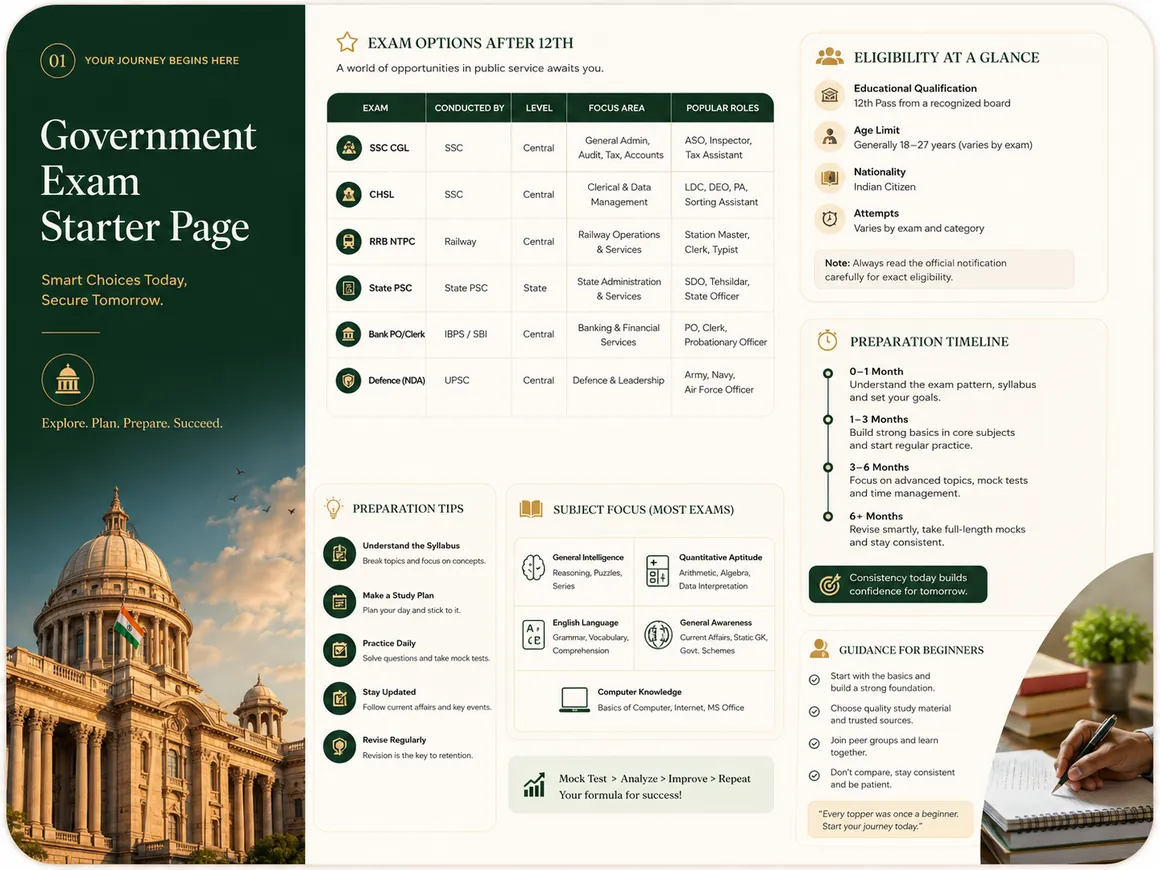The width and height of the screenshot is (1160, 870).
Task: Click the Guidance for Beginners person icon
Action: (x=819, y=649)
